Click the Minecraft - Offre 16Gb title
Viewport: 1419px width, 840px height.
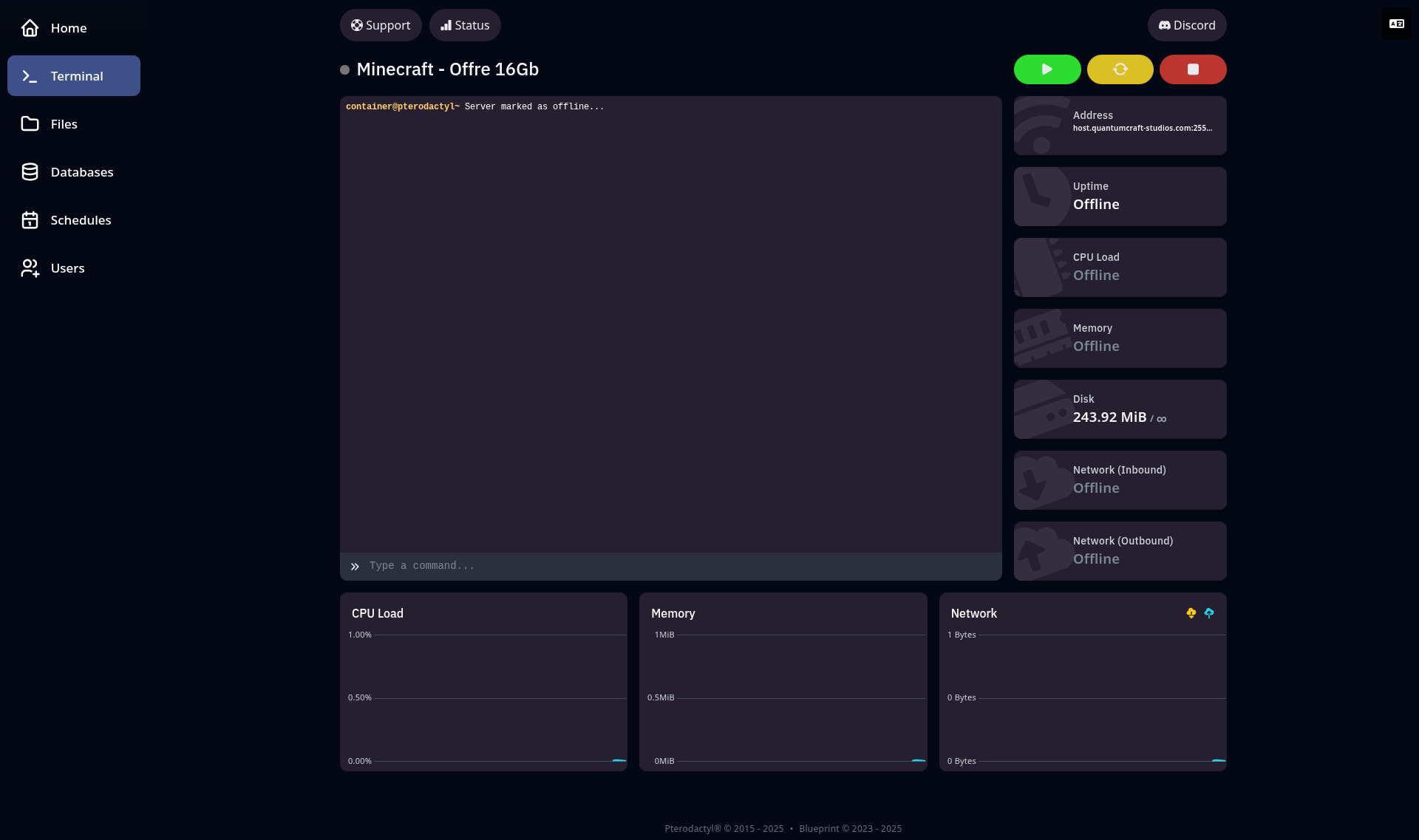coord(448,69)
